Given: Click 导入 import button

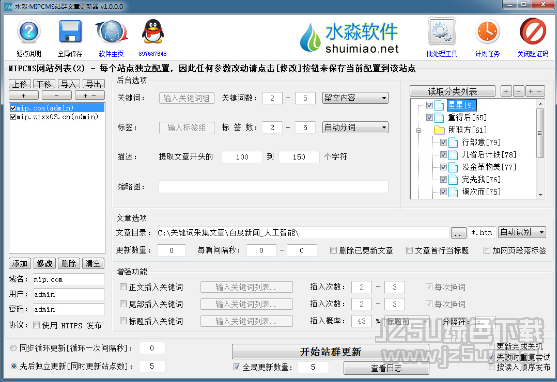Looking at the screenshot, I should coord(69,84).
